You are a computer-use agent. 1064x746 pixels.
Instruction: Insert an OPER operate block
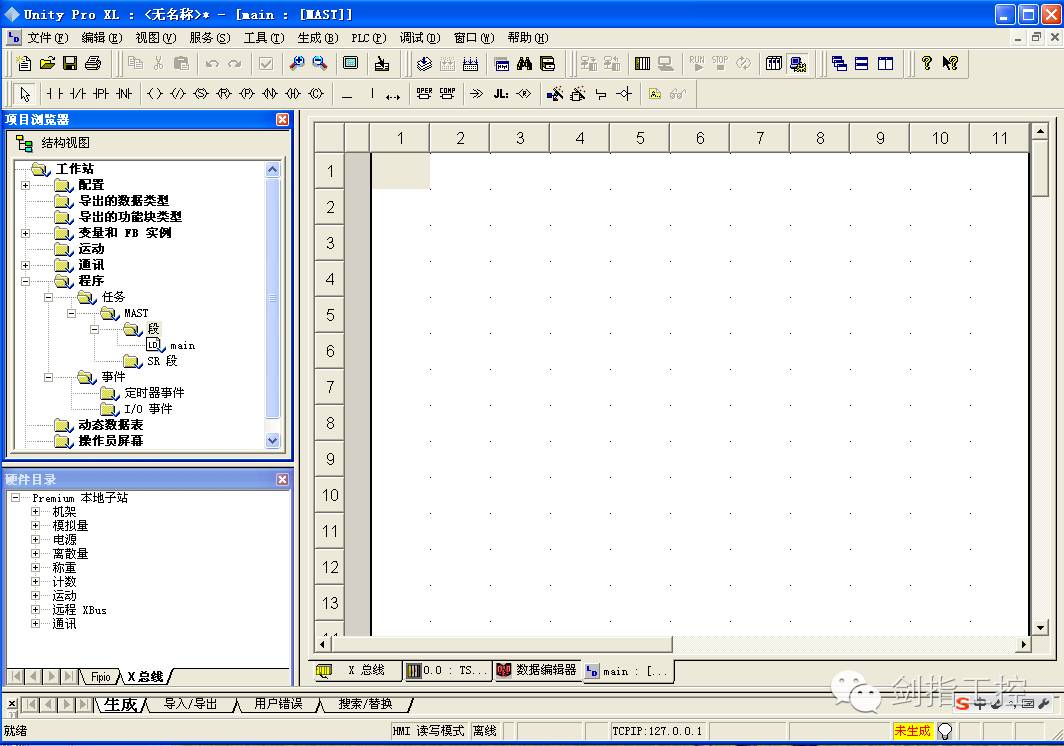pyautogui.click(x=424, y=94)
